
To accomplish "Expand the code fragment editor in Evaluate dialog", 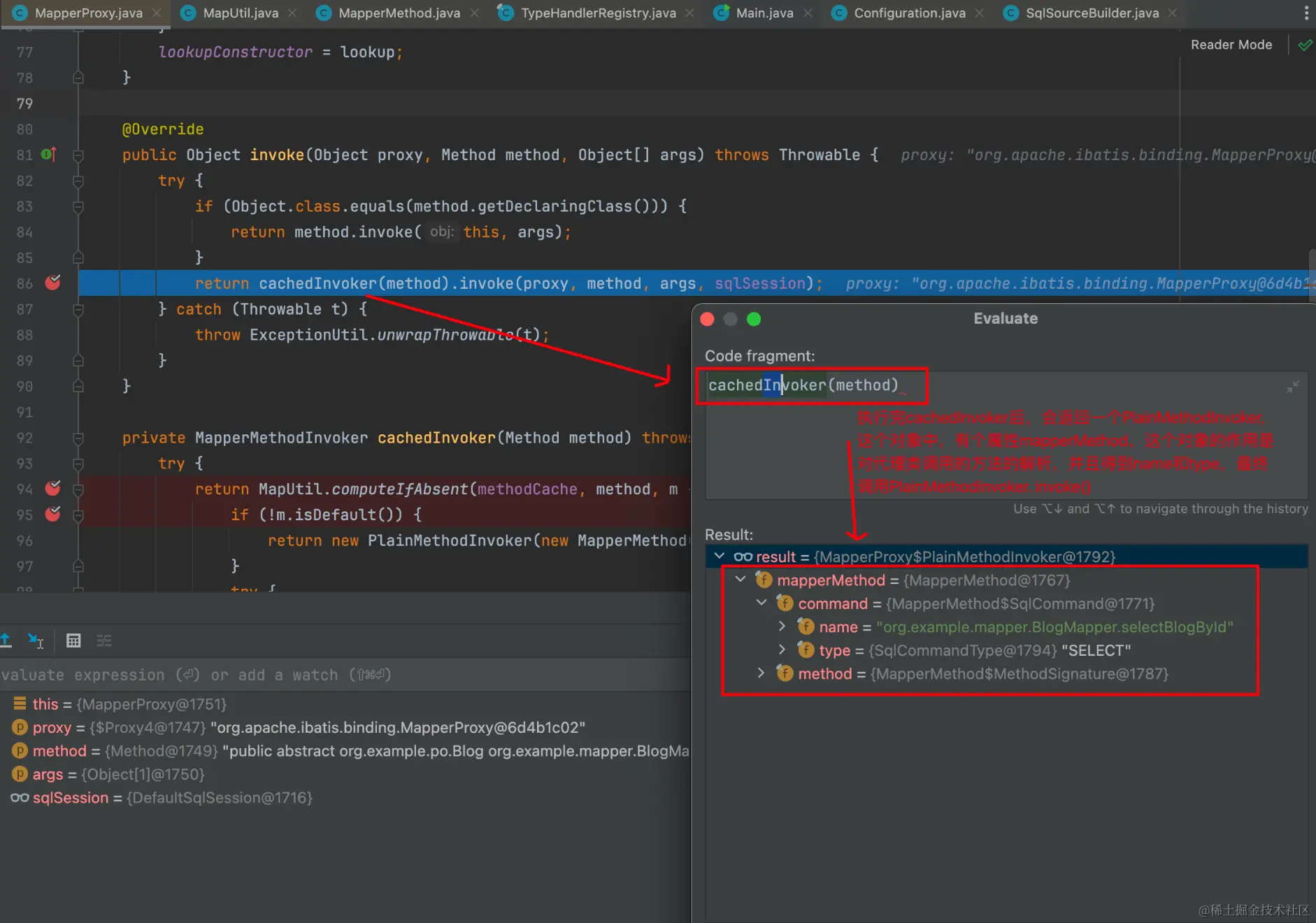I will [1292, 386].
